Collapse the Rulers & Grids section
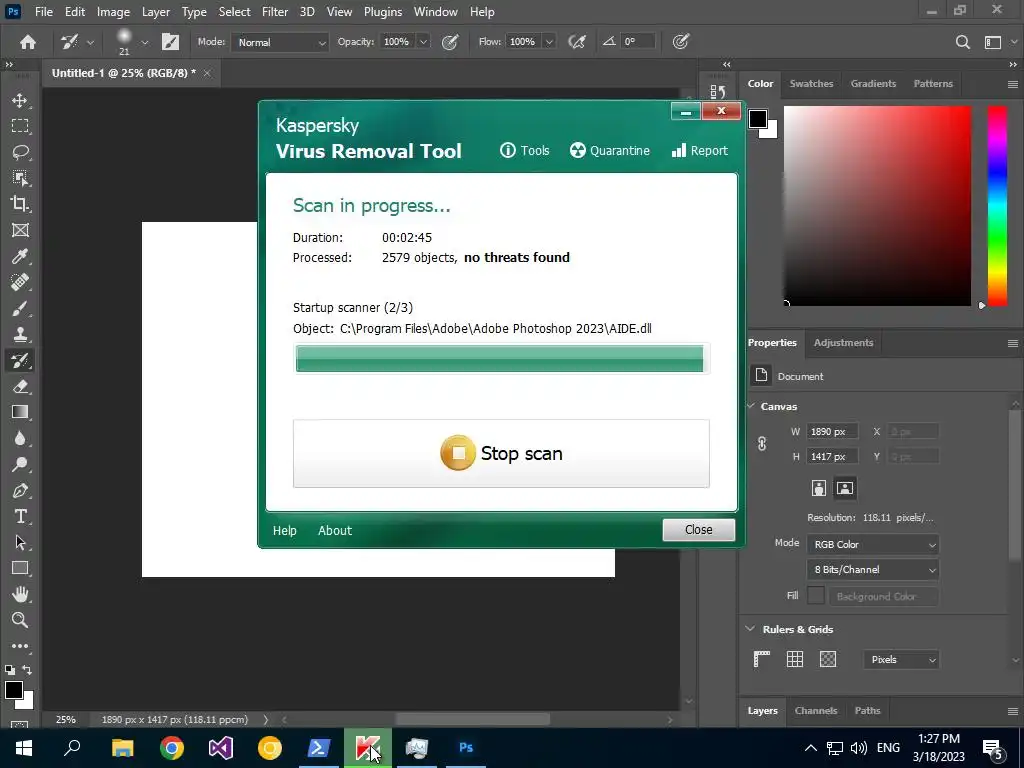This screenshot has width=1024, height=768. tap(750, 629)
